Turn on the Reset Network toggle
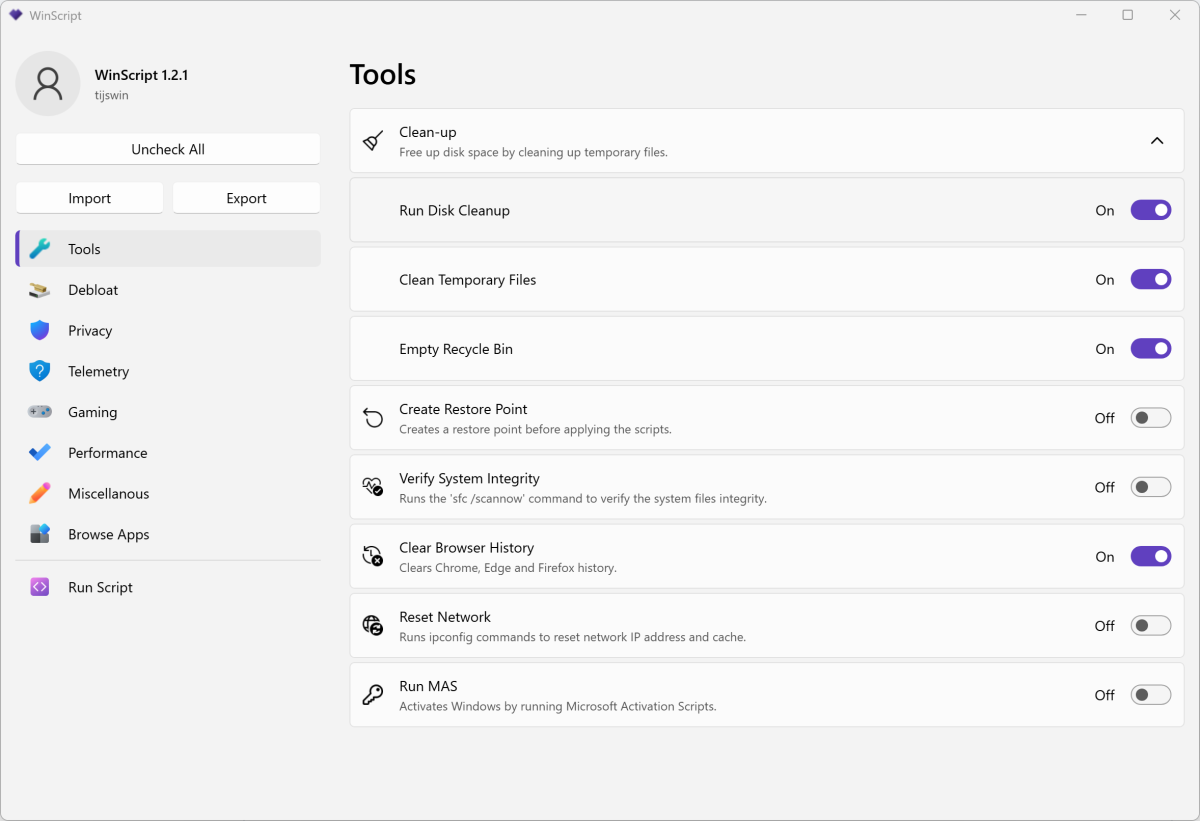Image resolution: width=1200 pixels, height=821 pixels. pyautogui.click(x=1150, y=626)
